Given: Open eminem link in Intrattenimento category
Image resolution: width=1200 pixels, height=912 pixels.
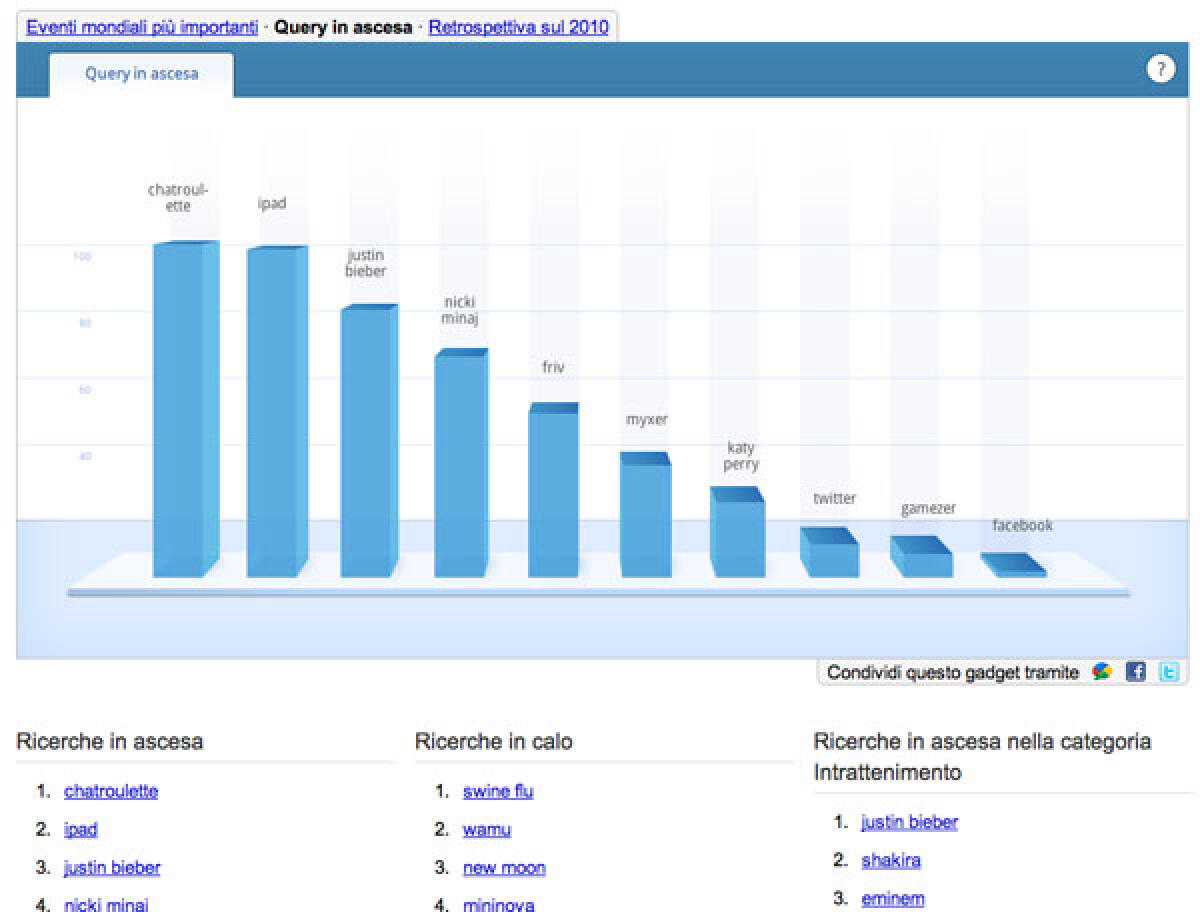Looking at the screenshot, I should pyautogui.click(x=893, y=898).
